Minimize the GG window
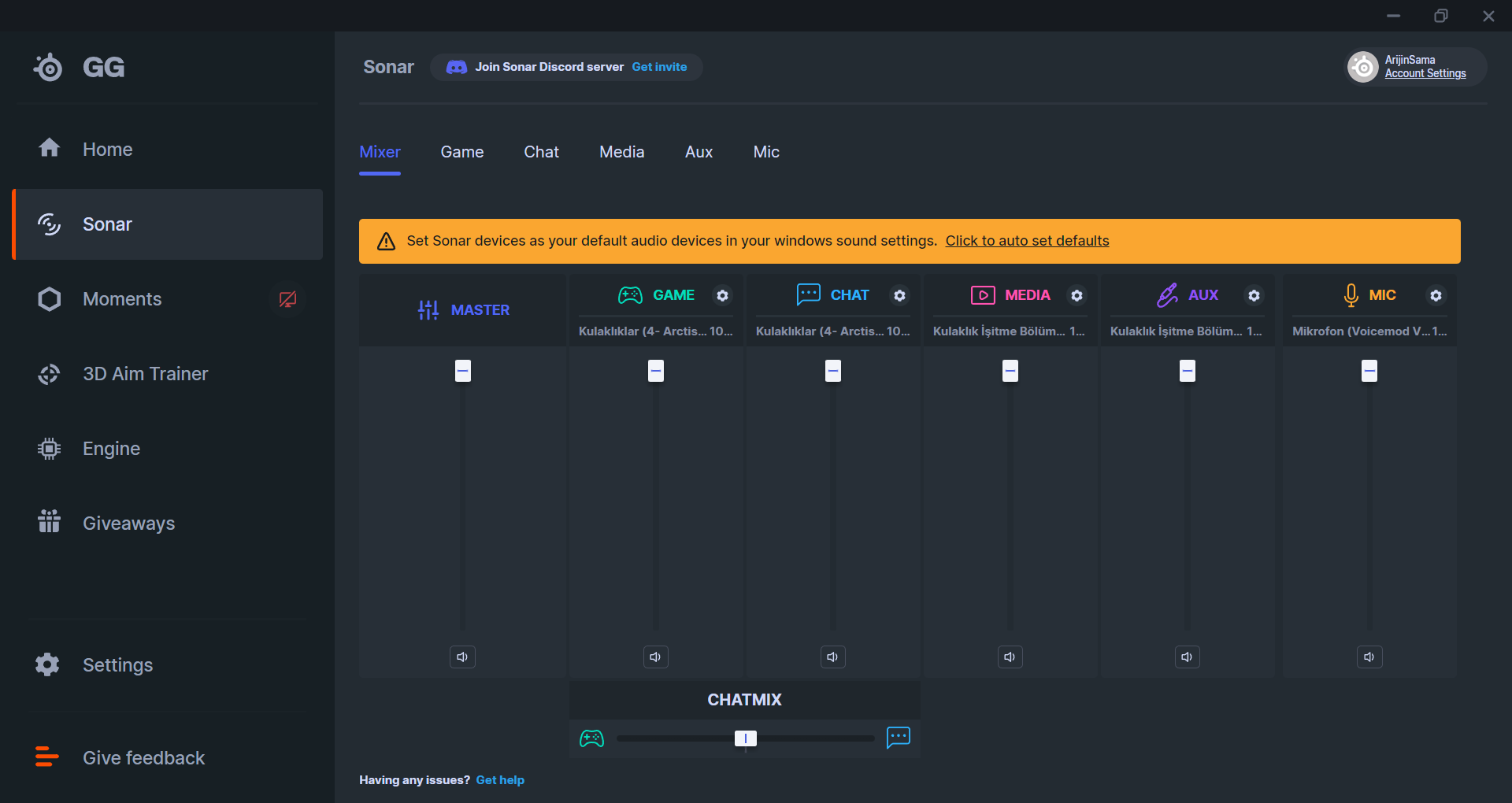Viewport: 1512px width, 803px height. click(x=1394, y=16)
